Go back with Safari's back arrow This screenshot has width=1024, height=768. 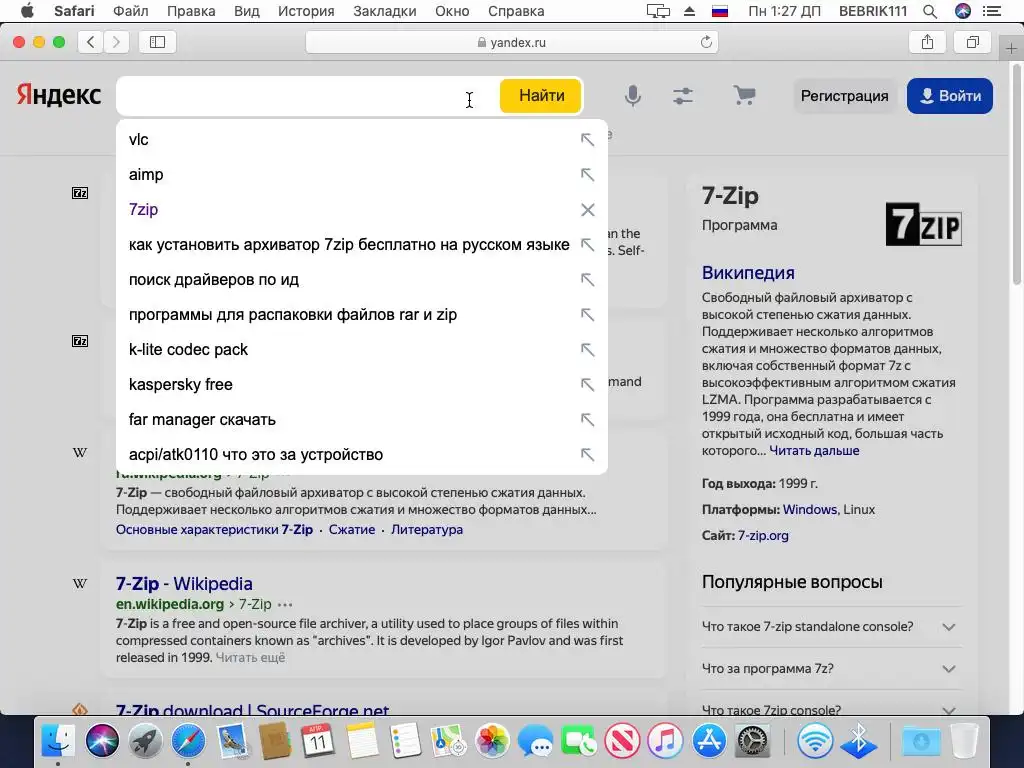(x=91, y=42)
